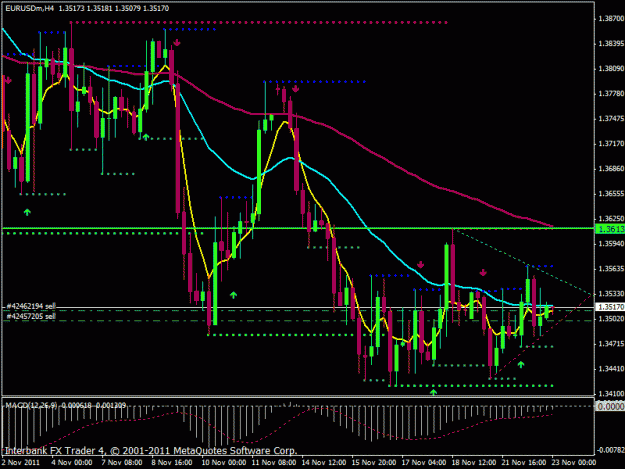Click the 10 Nov 00:00 time label
The height and width of the screenshot is (469, 625).
point(224,462)
